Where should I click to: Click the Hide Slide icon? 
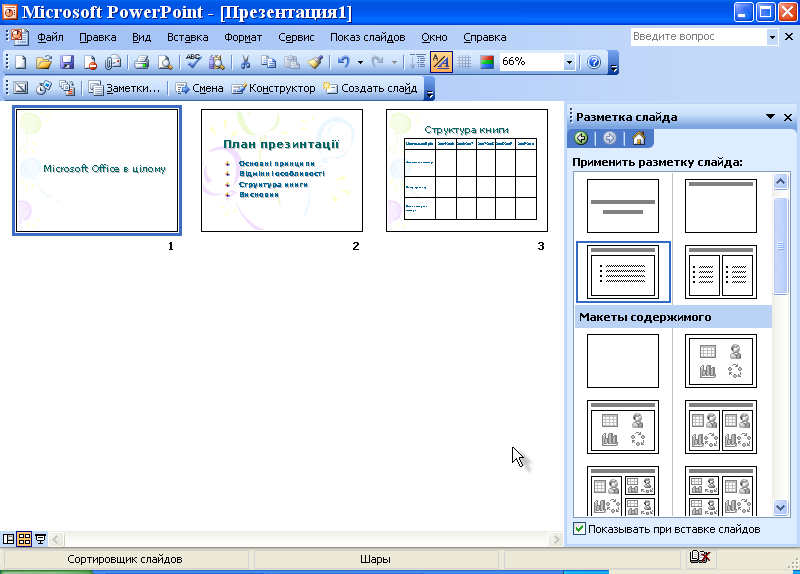20,88
